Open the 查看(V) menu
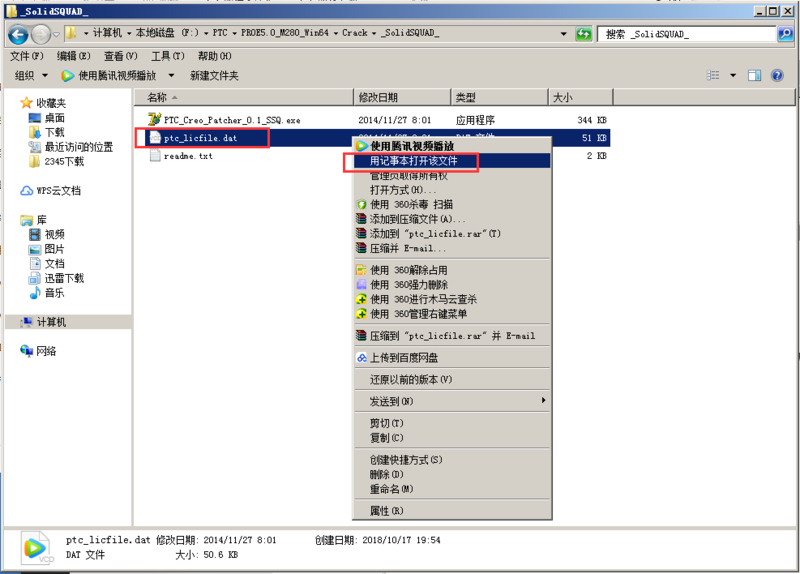Image resolution: width=800 pixels, height=574 pixels. pyautogui.click(x=121, y=56)
